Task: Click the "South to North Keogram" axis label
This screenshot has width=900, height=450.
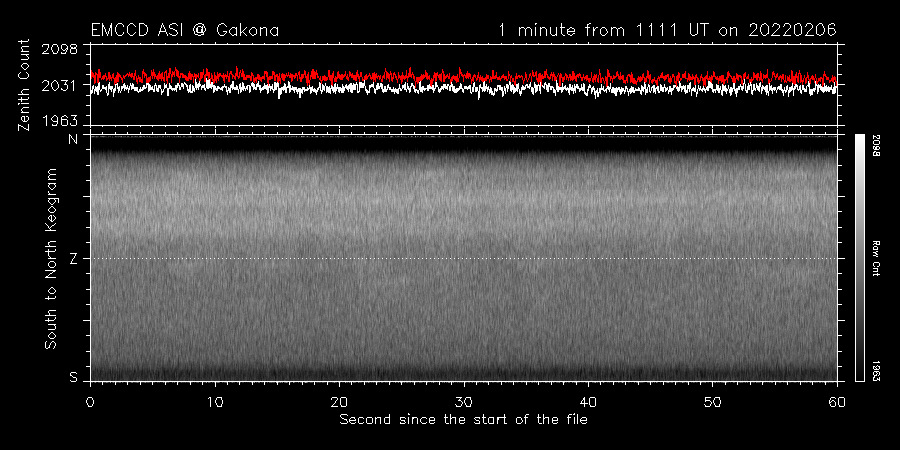Action: pos(51,258)
